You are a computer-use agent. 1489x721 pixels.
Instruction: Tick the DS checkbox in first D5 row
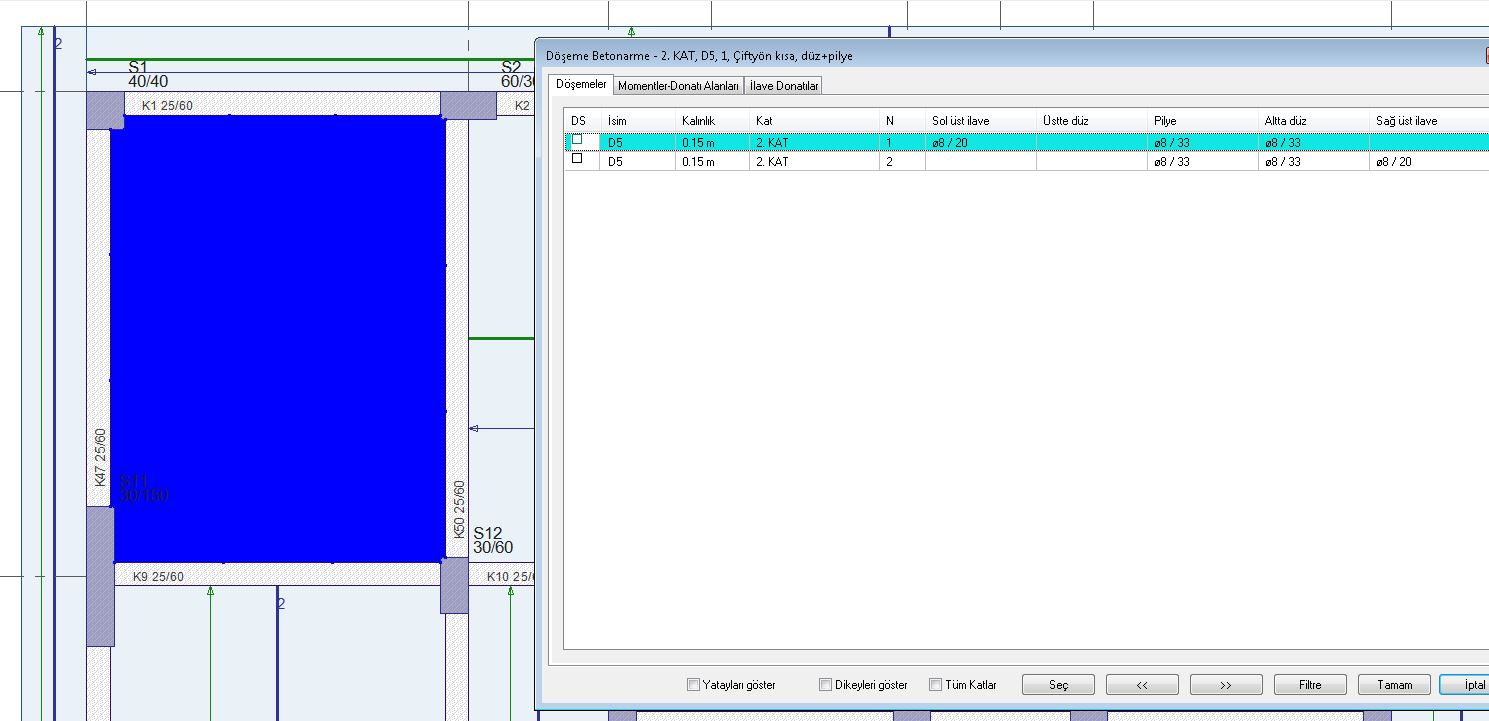(577, 141)
